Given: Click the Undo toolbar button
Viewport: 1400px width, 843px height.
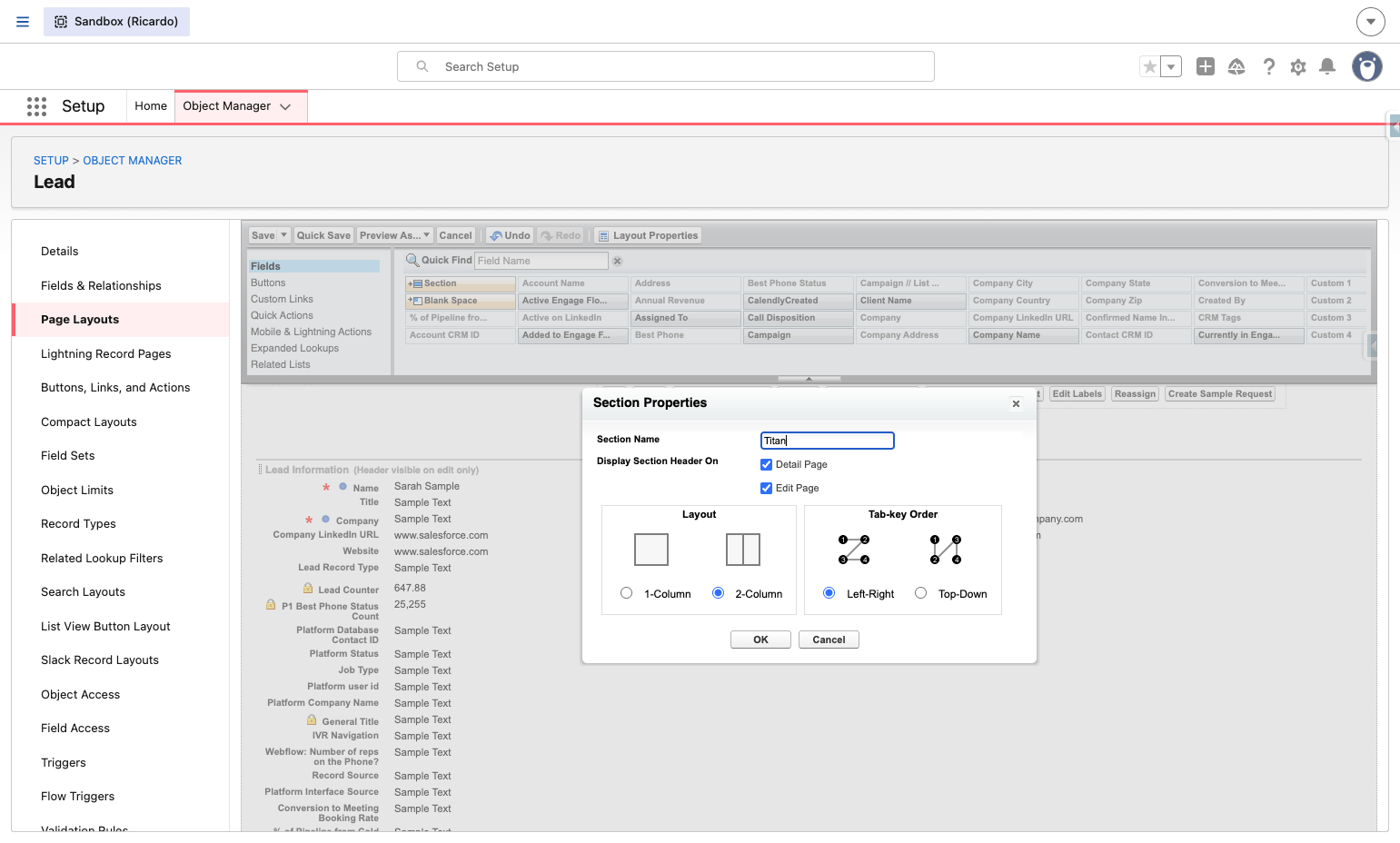Looking at the screenshot, I should (x=510, y=235).
